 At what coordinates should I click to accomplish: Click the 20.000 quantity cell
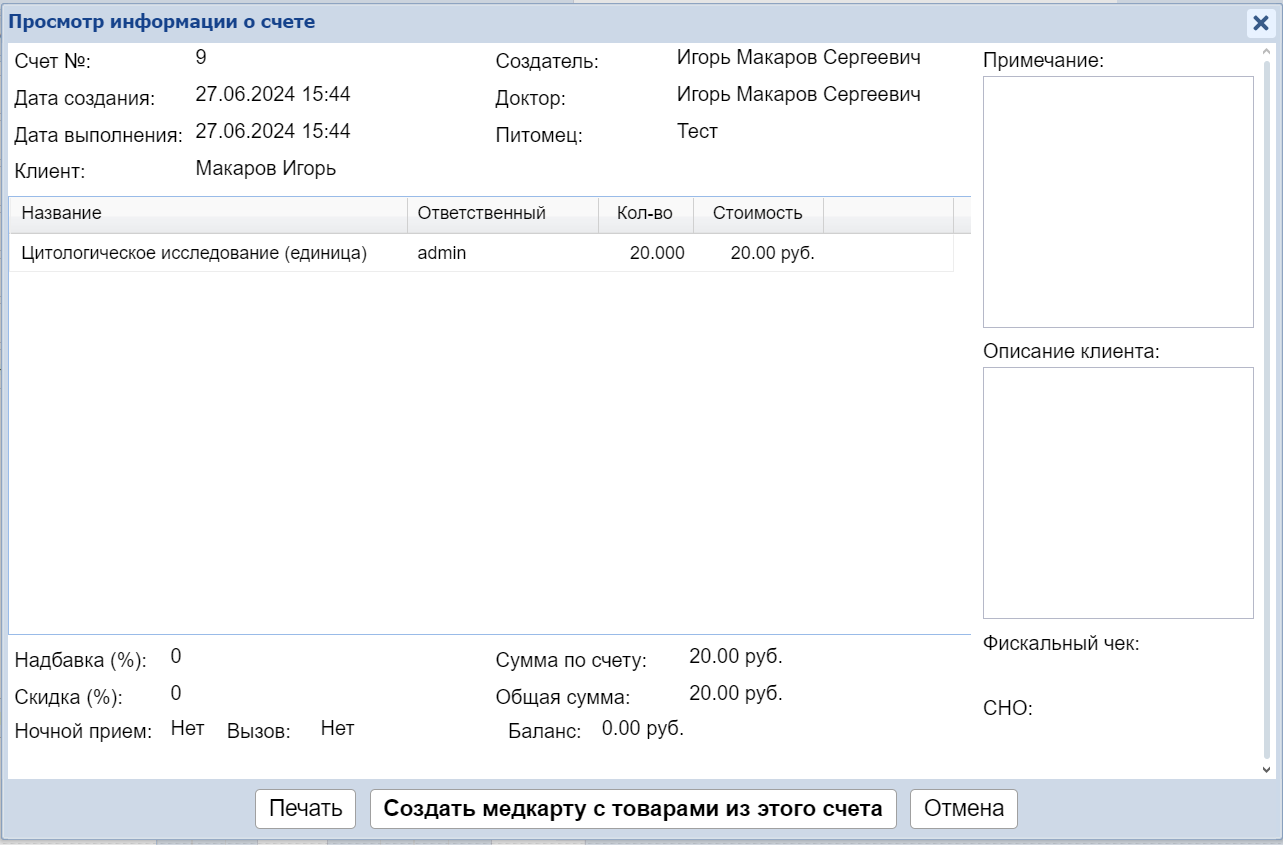coord(657,253)
